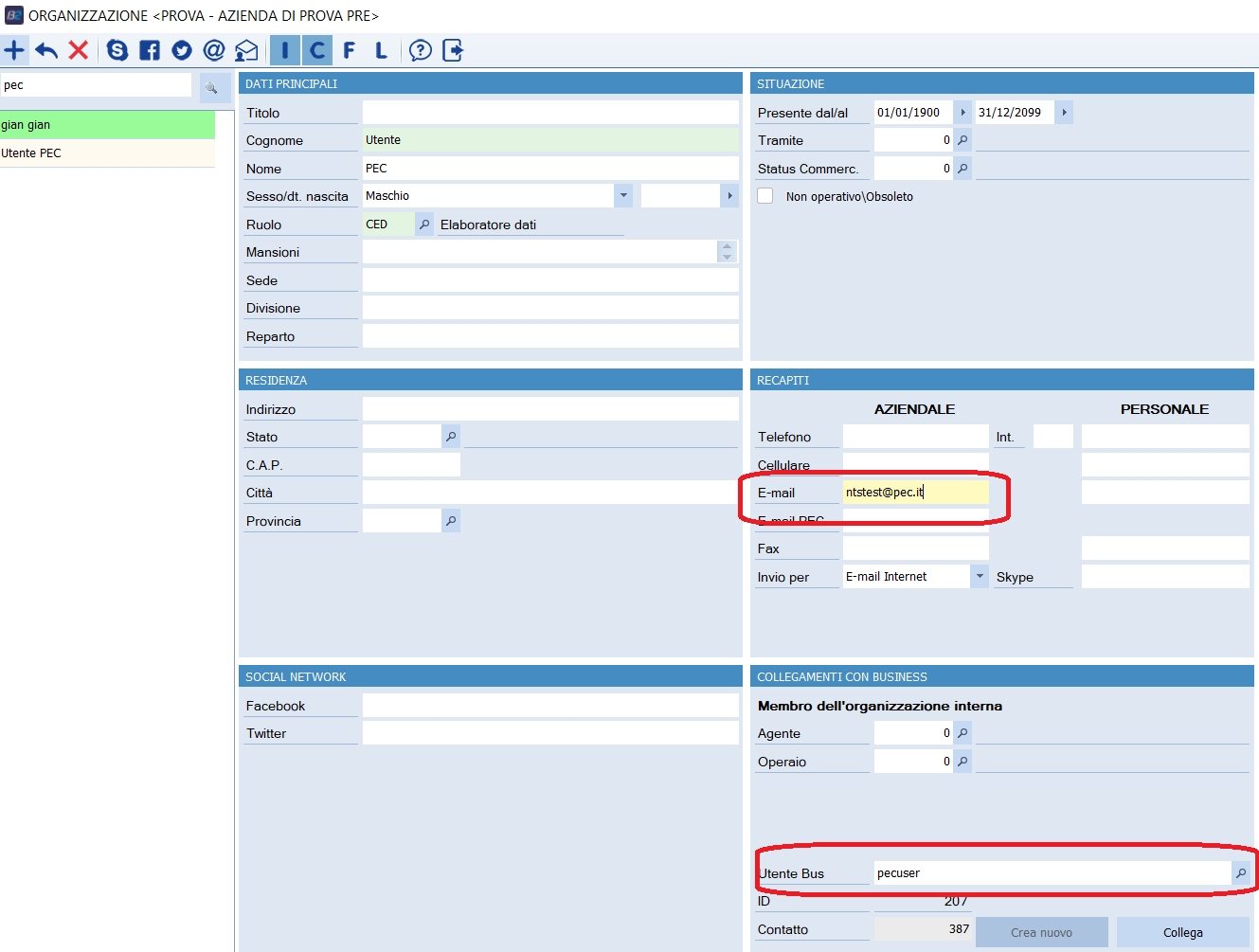The width and height of the screenshot is (1259, 952).
Task: Click the undo arrow icon in the toolbar
Action: (x=46, y=50)
